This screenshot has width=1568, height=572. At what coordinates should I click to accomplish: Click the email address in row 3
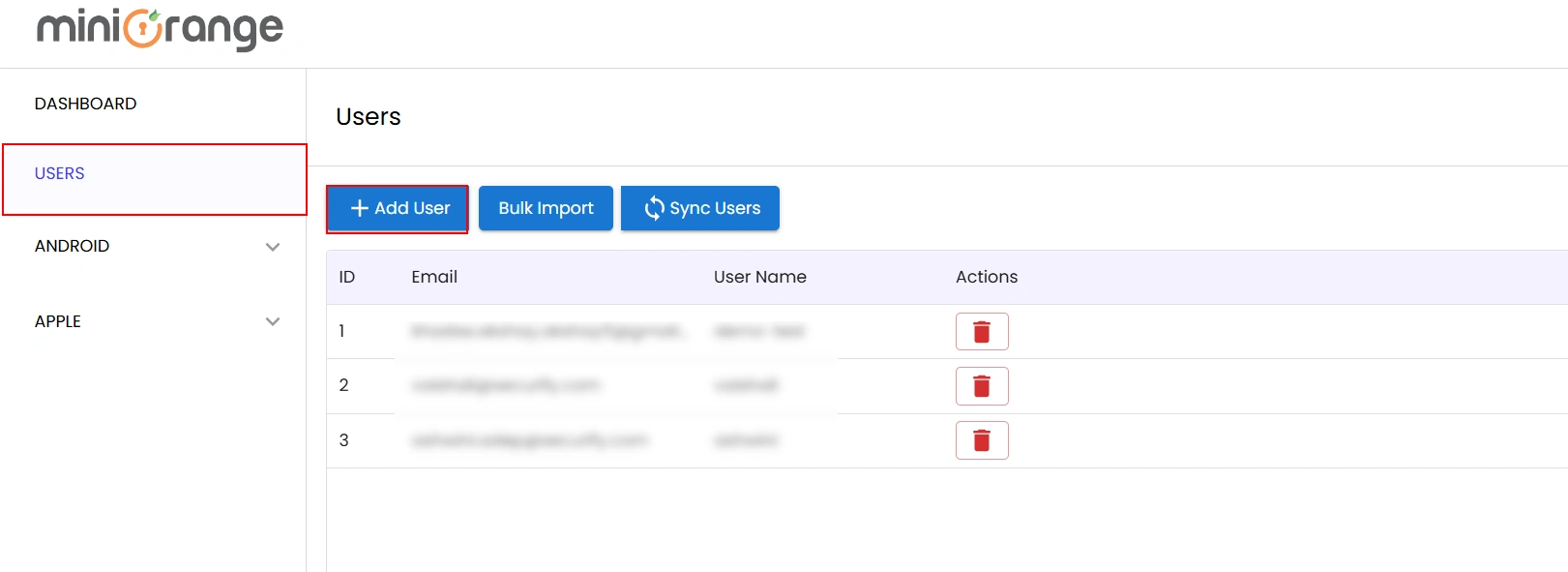coord(528,440)
